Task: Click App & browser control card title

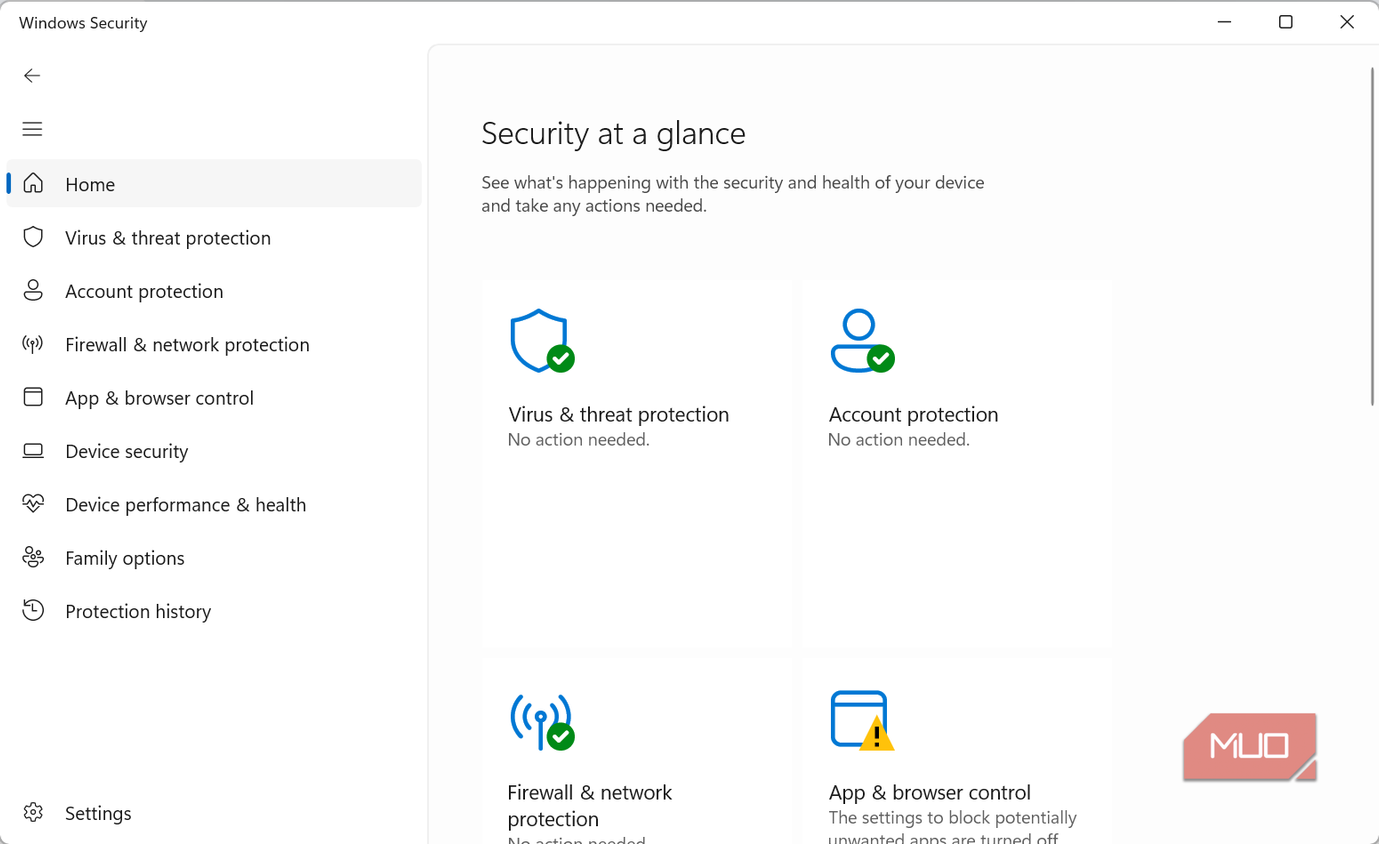Action: (929, 792)
